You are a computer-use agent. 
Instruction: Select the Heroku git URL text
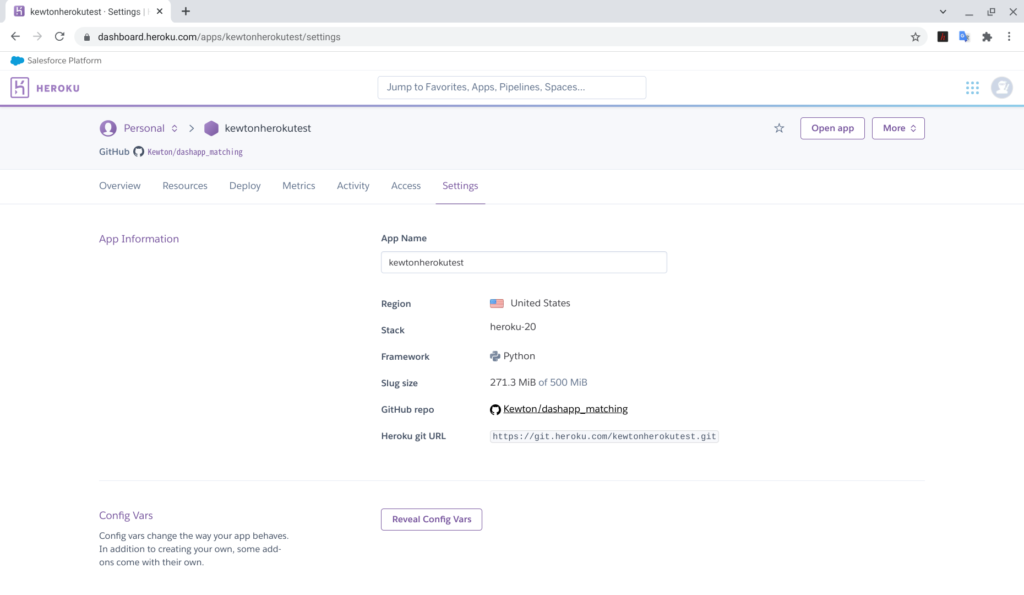(x=604, y=436)
